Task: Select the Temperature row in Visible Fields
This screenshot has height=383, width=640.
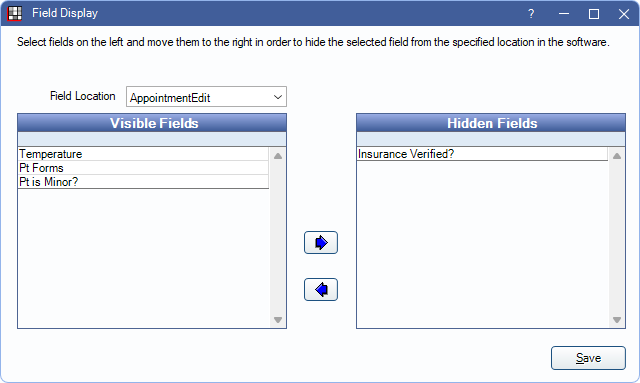Action: (143, 154)
